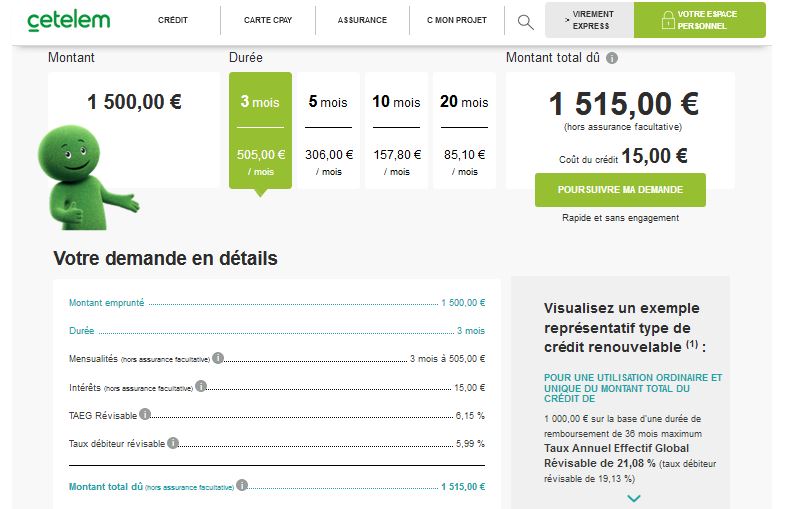
Task: Click the Poursuivre ma demande button
Action: tap(620, 190)
